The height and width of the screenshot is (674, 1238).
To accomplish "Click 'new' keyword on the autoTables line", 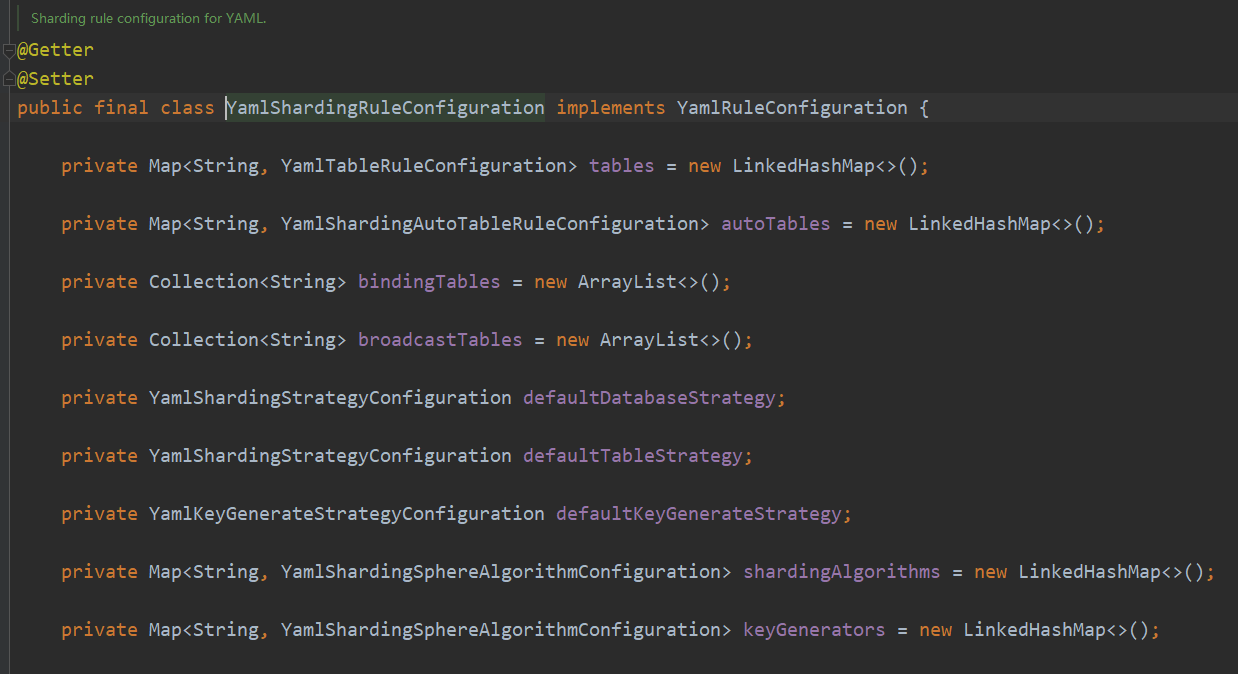I will click(881, 224).
